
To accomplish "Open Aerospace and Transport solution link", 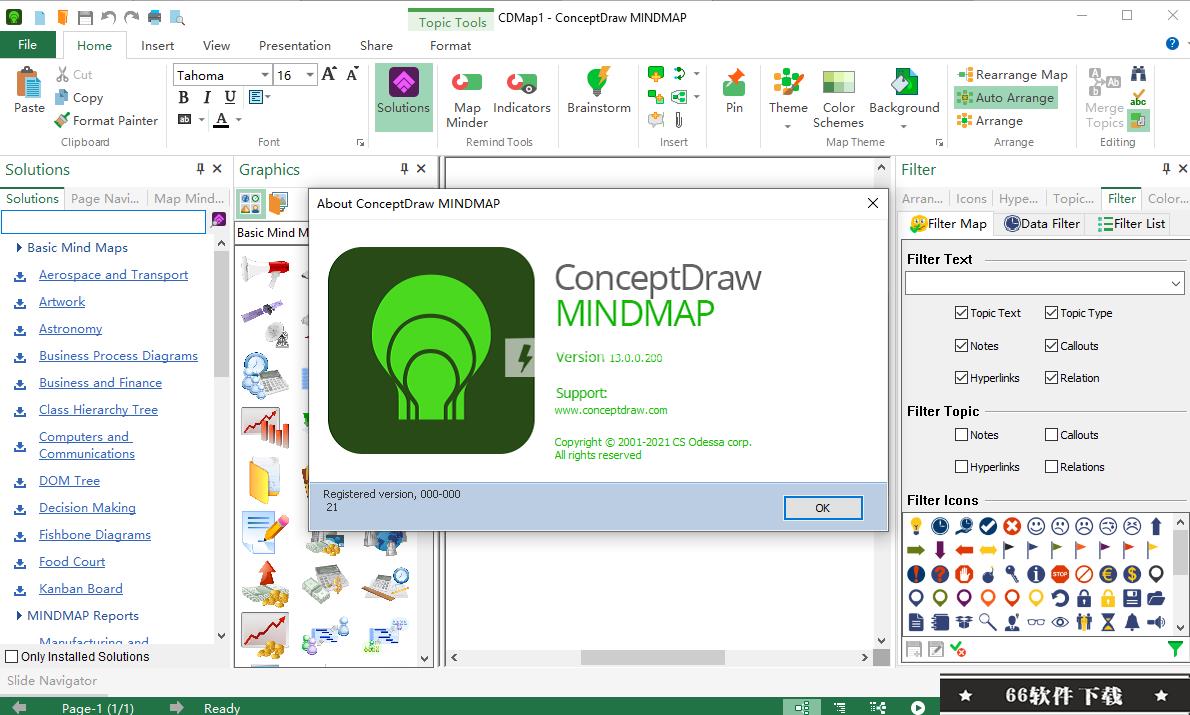I will 113,275.
